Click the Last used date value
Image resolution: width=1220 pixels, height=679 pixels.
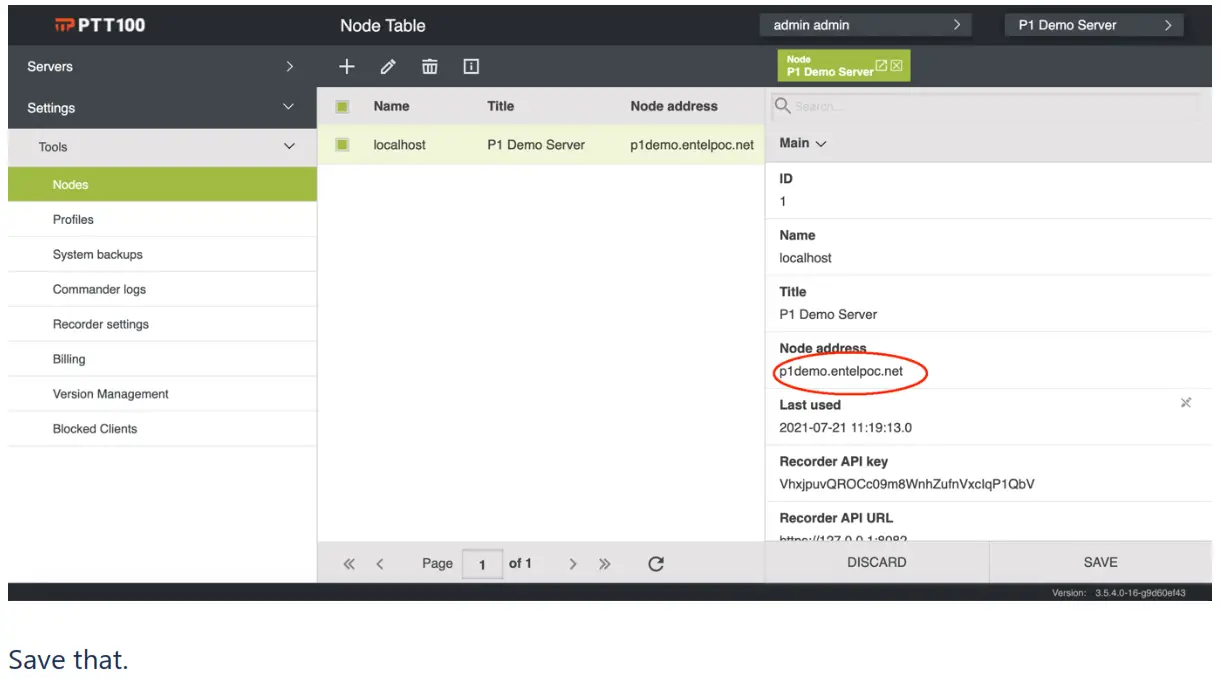(x=845, y=428)
